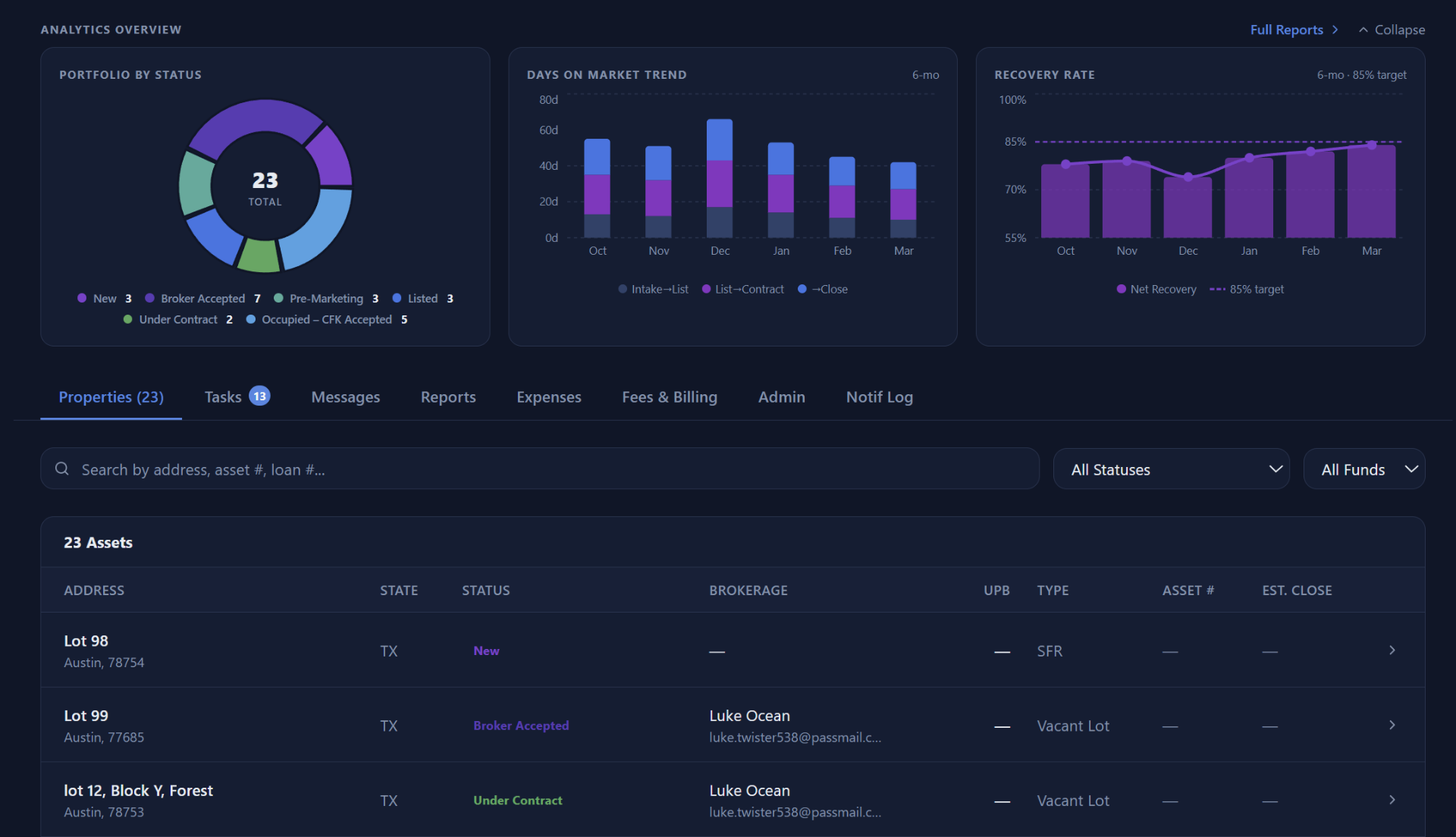Viewport: 1456px width, 837px height.
Task: Open the Admin tab
Action: click(x=782, y=397)
